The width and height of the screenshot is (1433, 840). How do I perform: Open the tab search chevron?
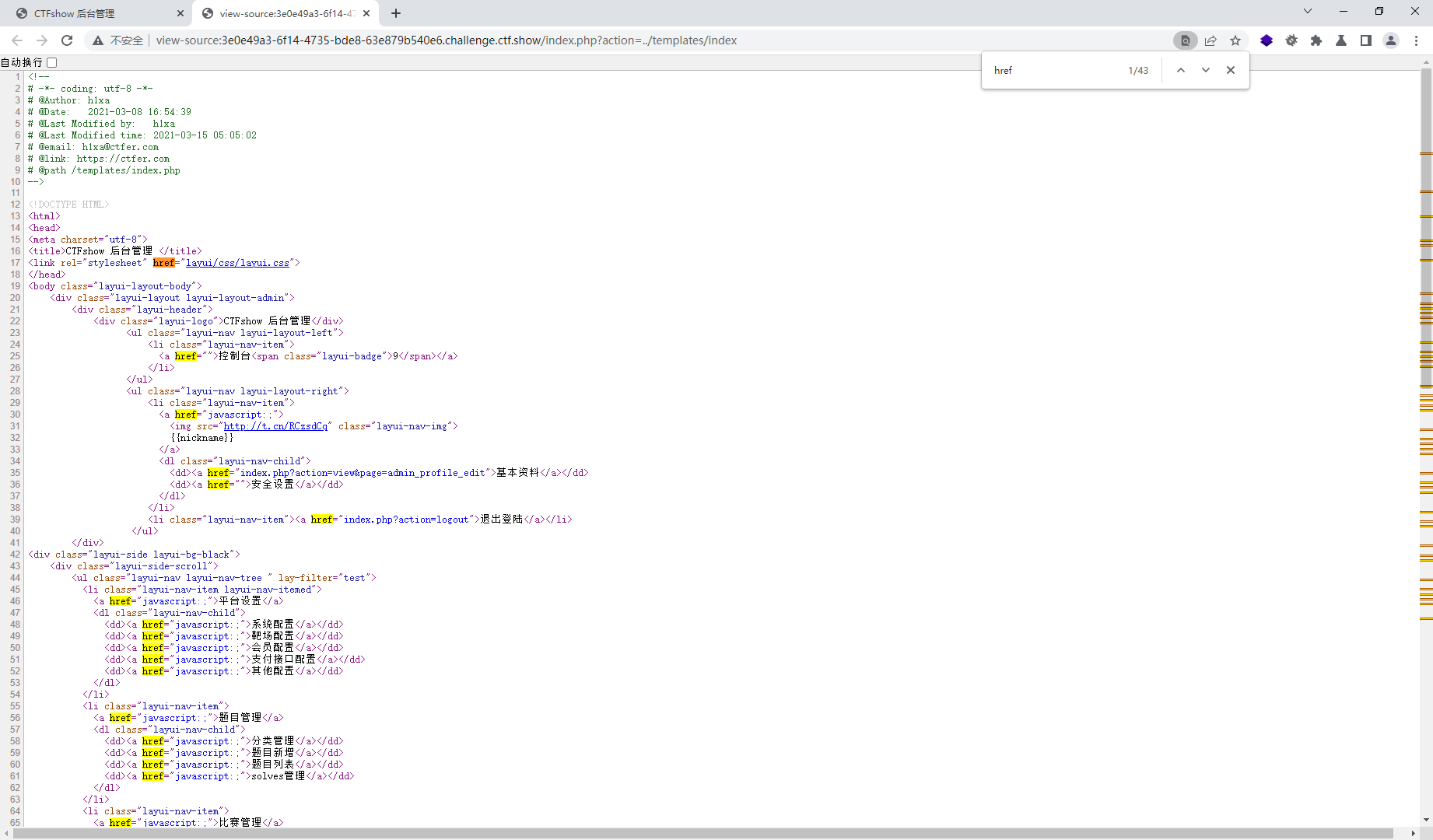point(1308,11)
